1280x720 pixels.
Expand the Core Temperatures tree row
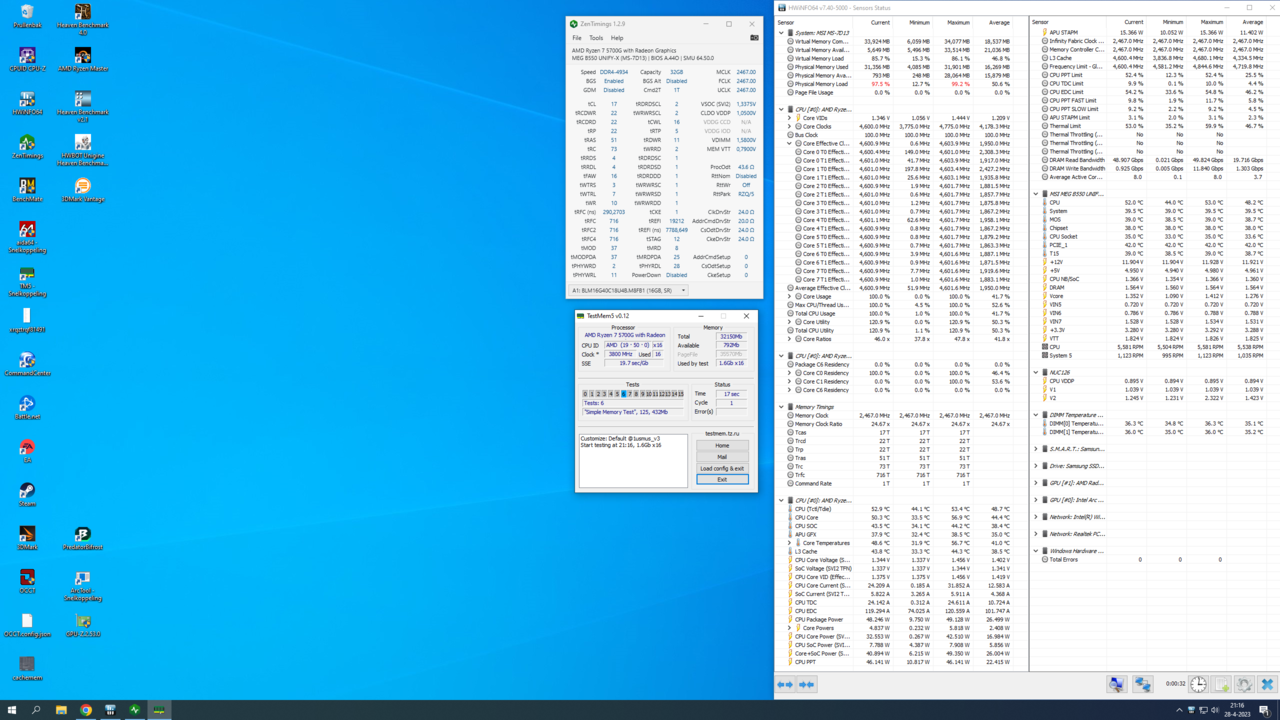click(x=789, y=543)
